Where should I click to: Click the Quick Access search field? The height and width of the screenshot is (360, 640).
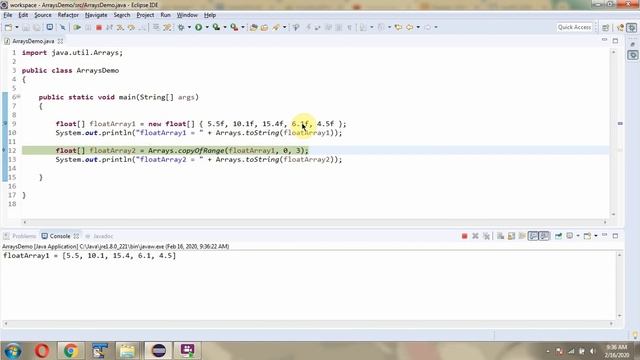tap(574, 27)
